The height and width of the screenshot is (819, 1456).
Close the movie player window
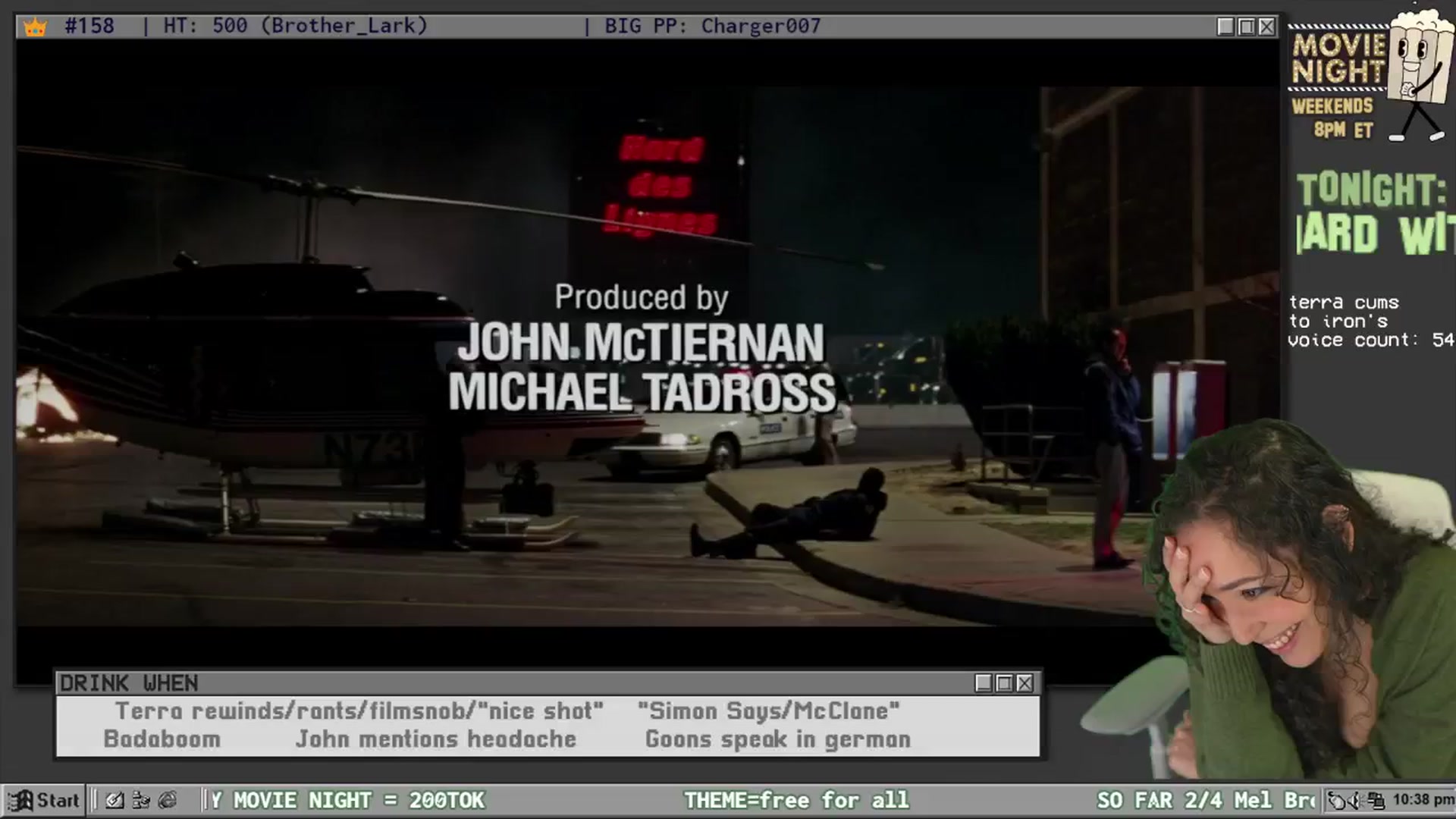[1266, 27]
